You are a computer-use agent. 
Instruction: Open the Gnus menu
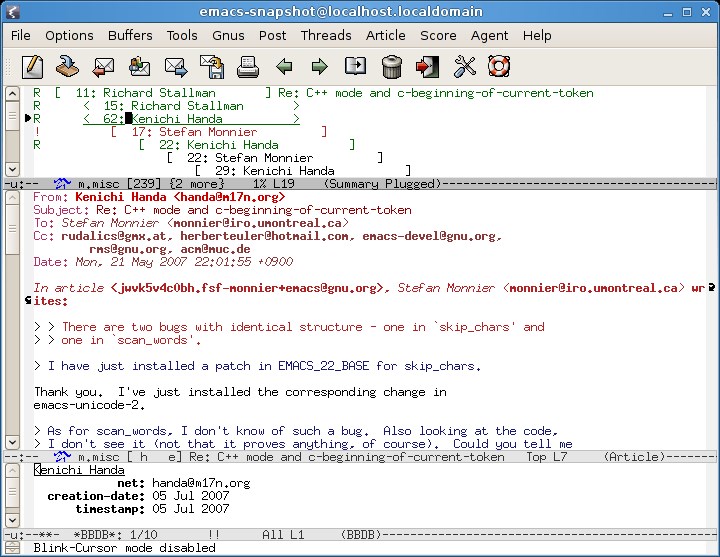coord(228,35)
